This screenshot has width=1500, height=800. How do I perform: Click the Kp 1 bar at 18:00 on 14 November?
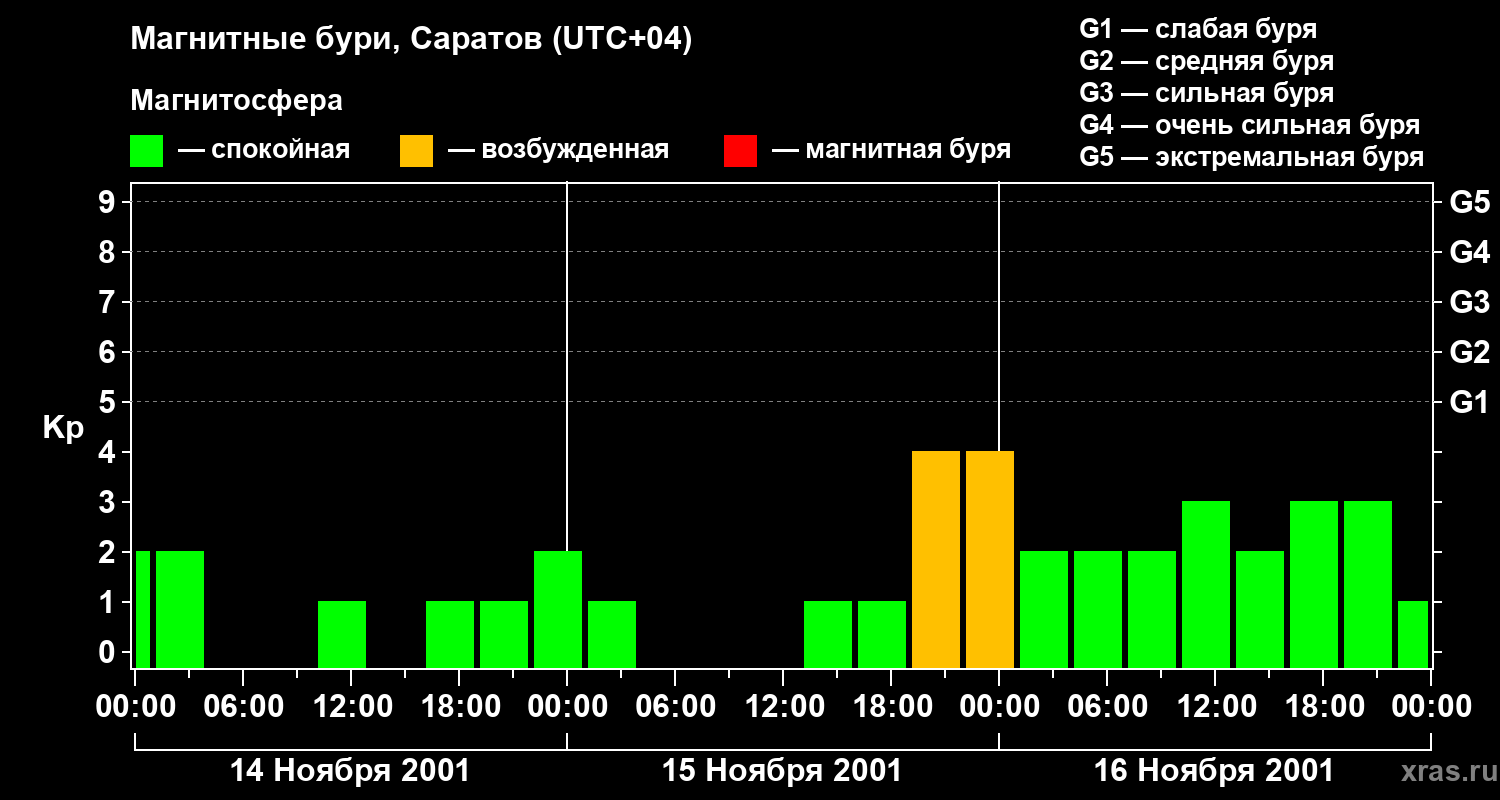450,635
